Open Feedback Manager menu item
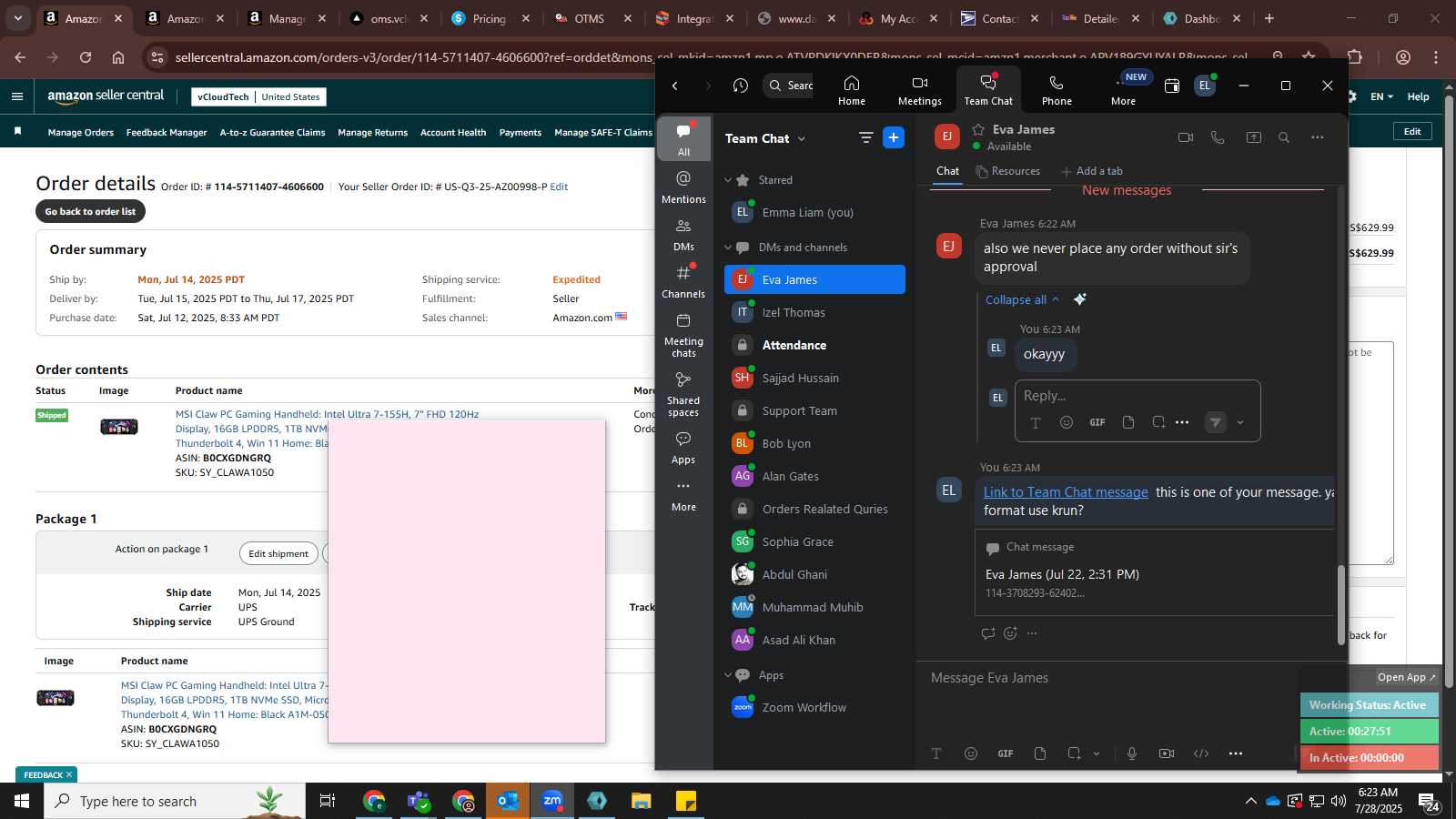The height and width of the screenshot is (819, 1456). point(167,133)
